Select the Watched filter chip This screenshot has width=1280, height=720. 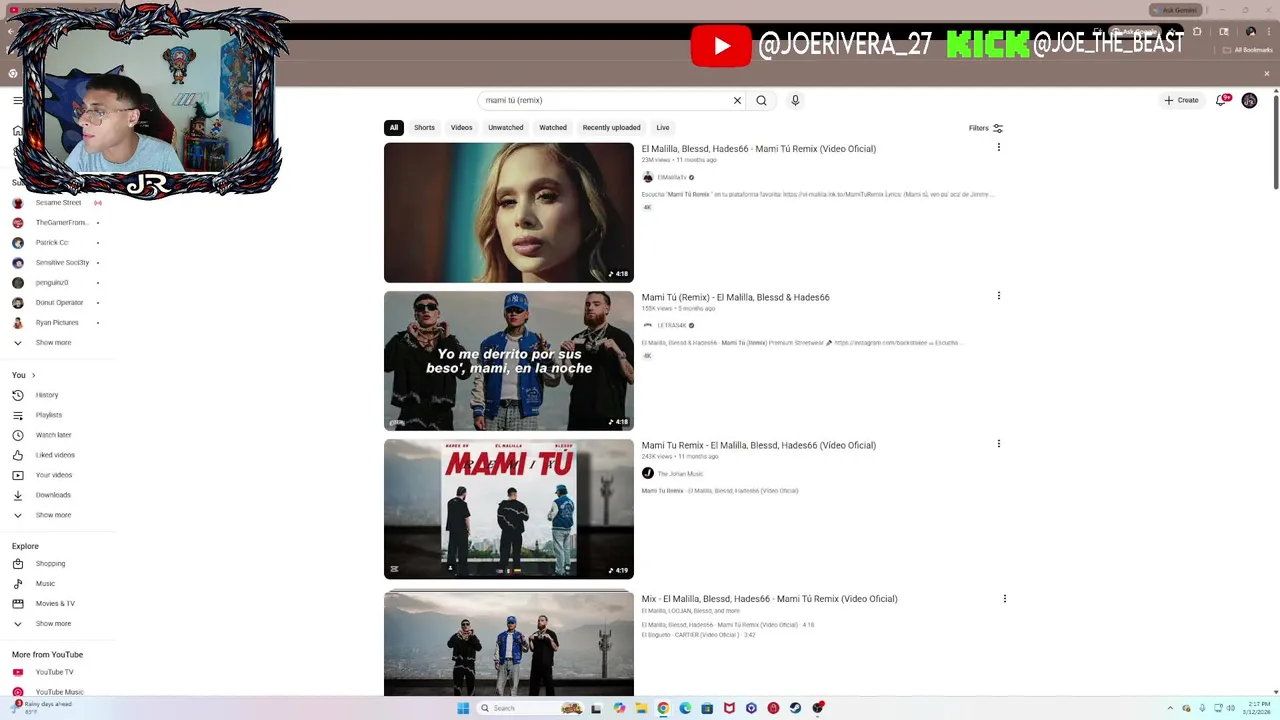(x=553, y=127)
